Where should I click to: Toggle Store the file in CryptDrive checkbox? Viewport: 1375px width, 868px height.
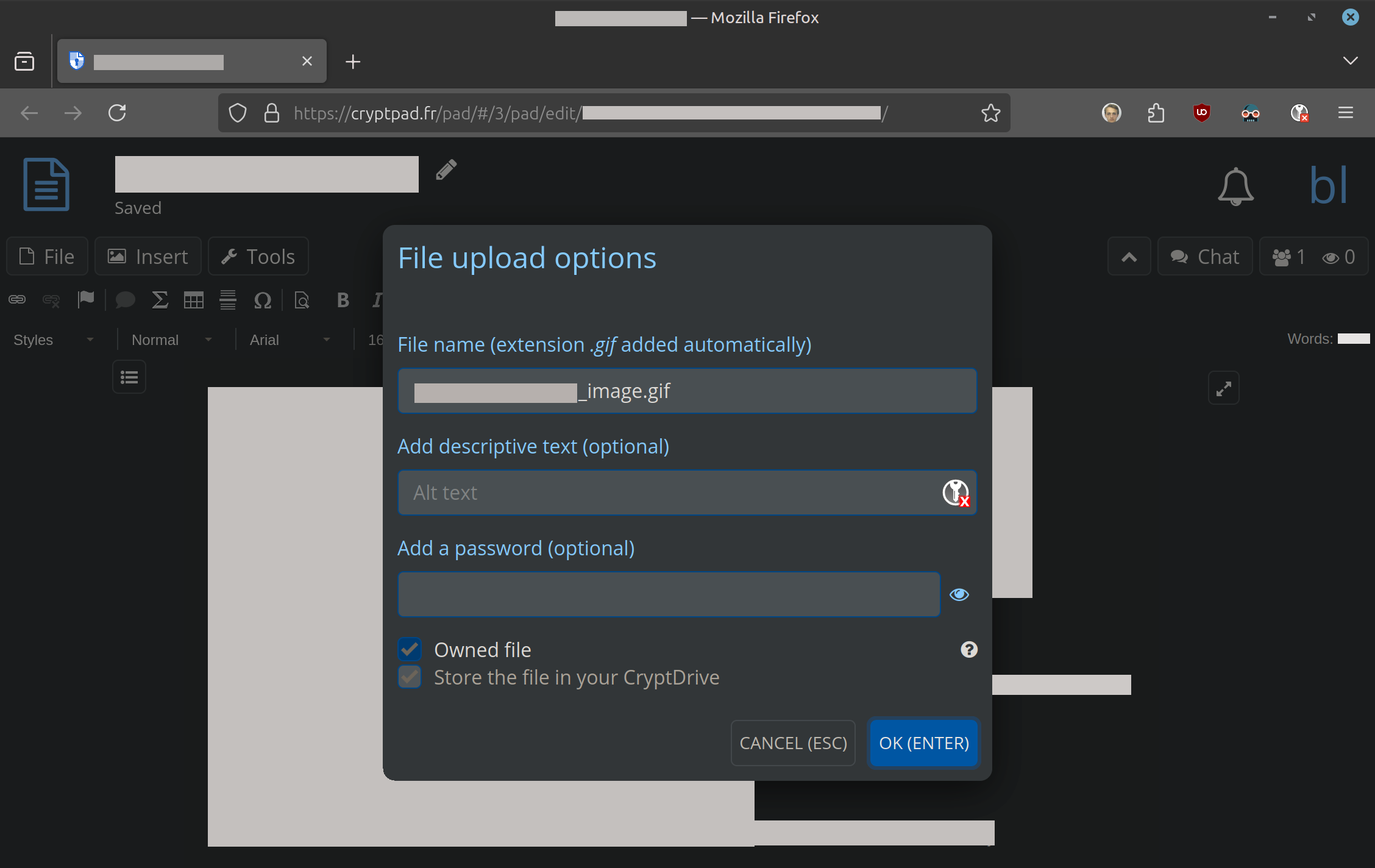tap(410, 677)
